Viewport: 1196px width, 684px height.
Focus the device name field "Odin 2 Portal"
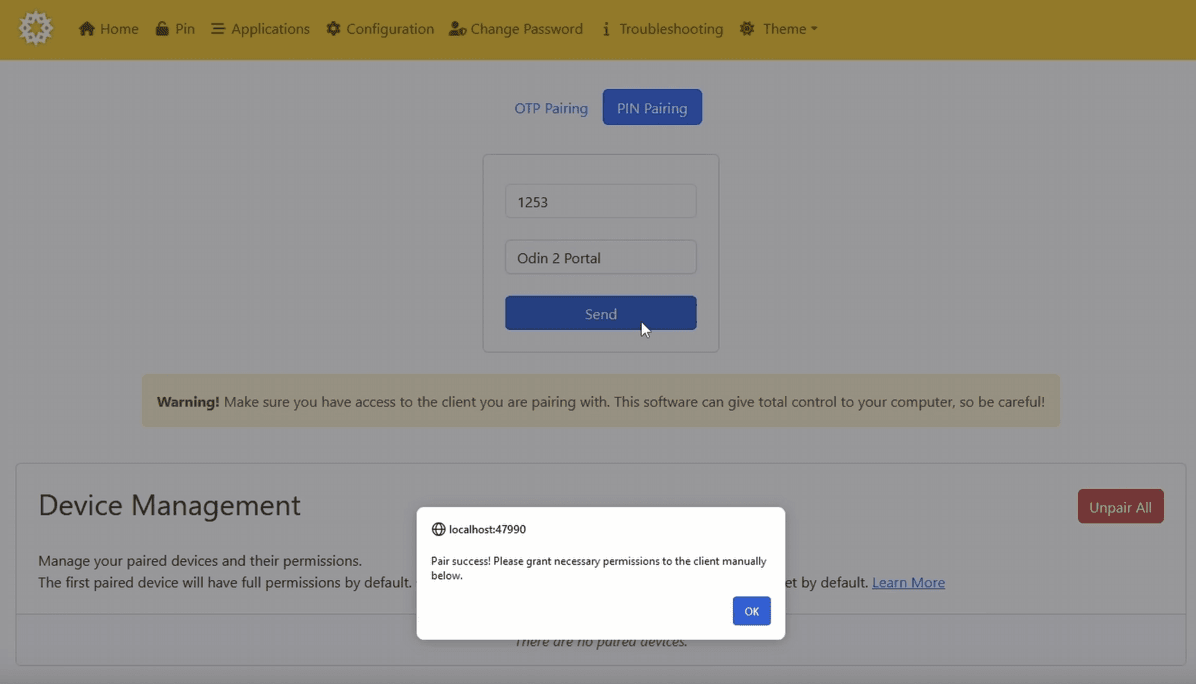(600, 258)
